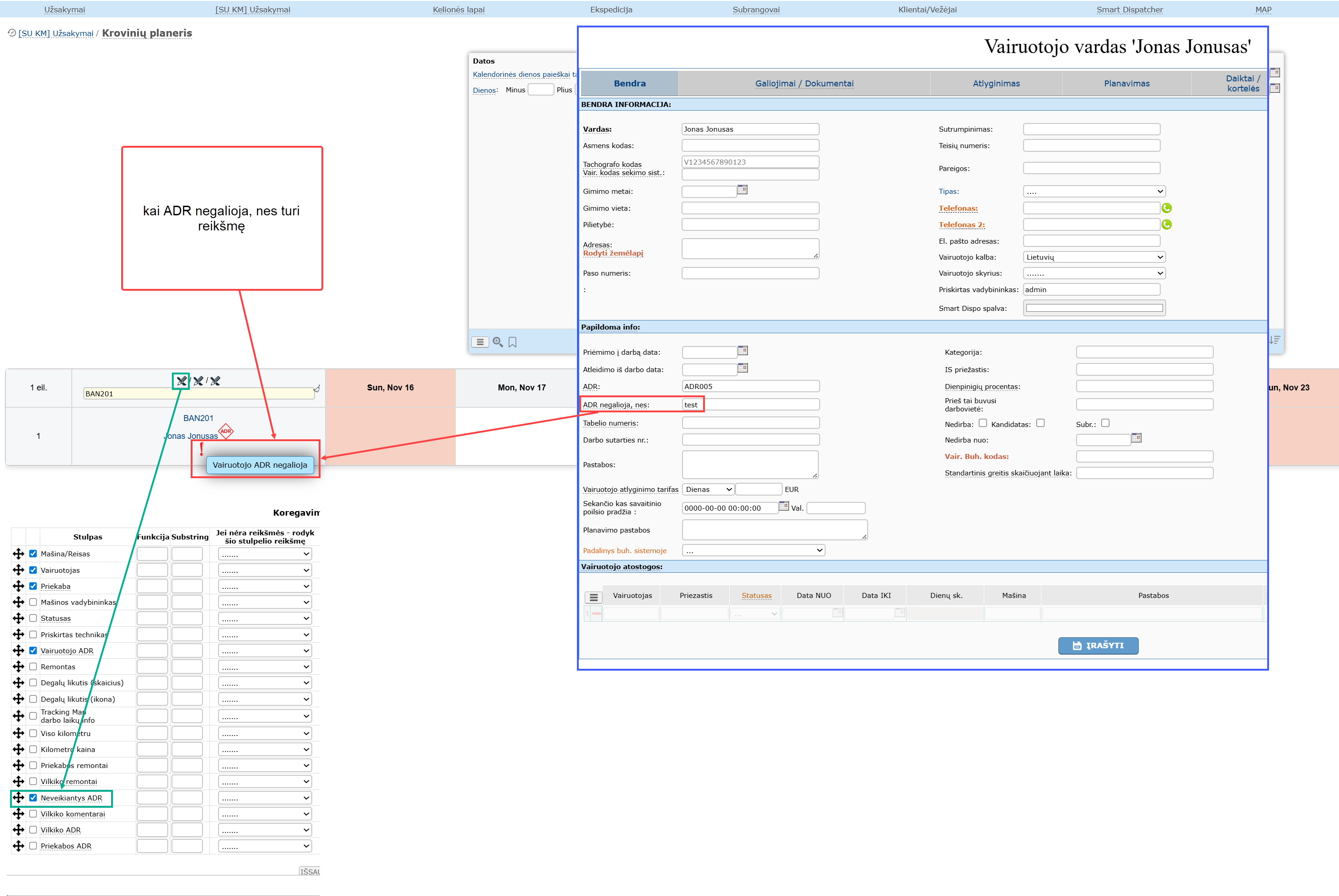
Task: Open the Smart Dispatcher menu
Action: point(1129,10)
